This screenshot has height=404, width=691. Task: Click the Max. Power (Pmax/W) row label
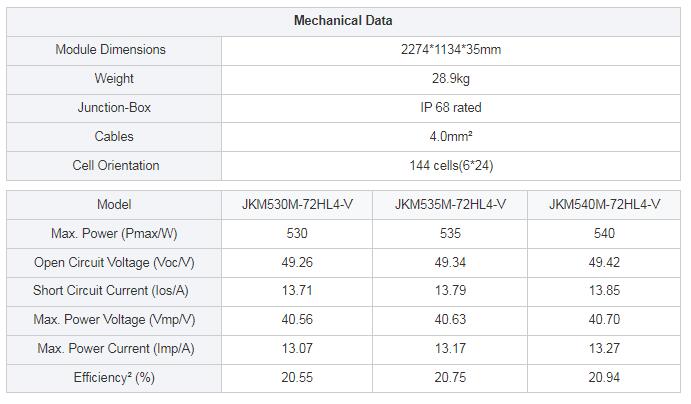coord(114,234)
